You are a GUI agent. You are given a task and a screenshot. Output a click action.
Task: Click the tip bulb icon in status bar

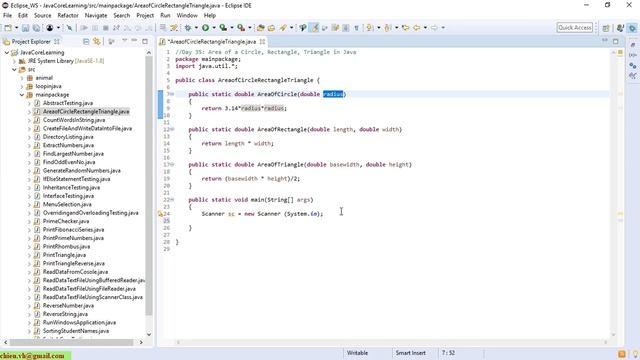[636, 354]
